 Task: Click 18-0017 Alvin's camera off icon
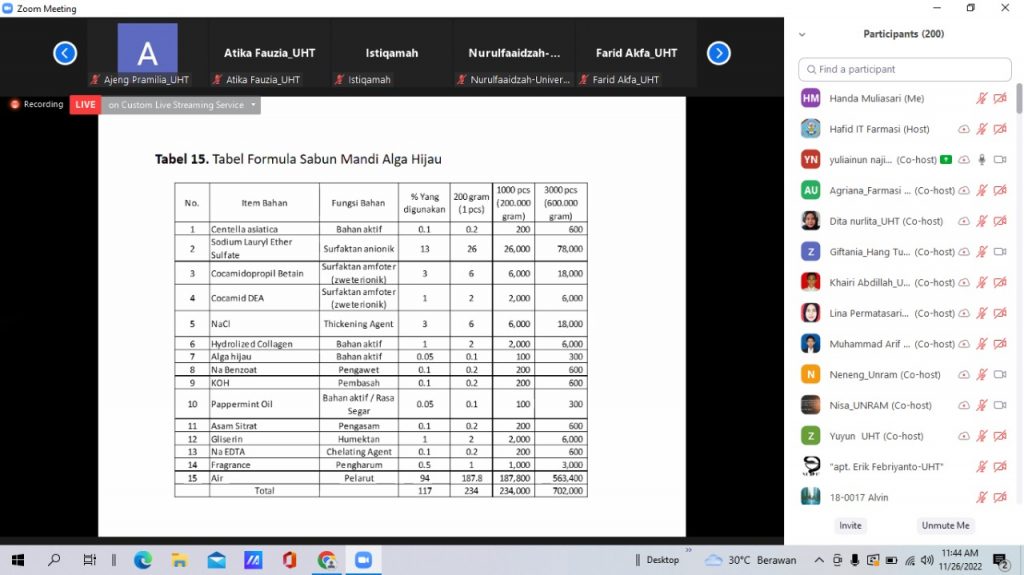click(x=1000, y=497)
